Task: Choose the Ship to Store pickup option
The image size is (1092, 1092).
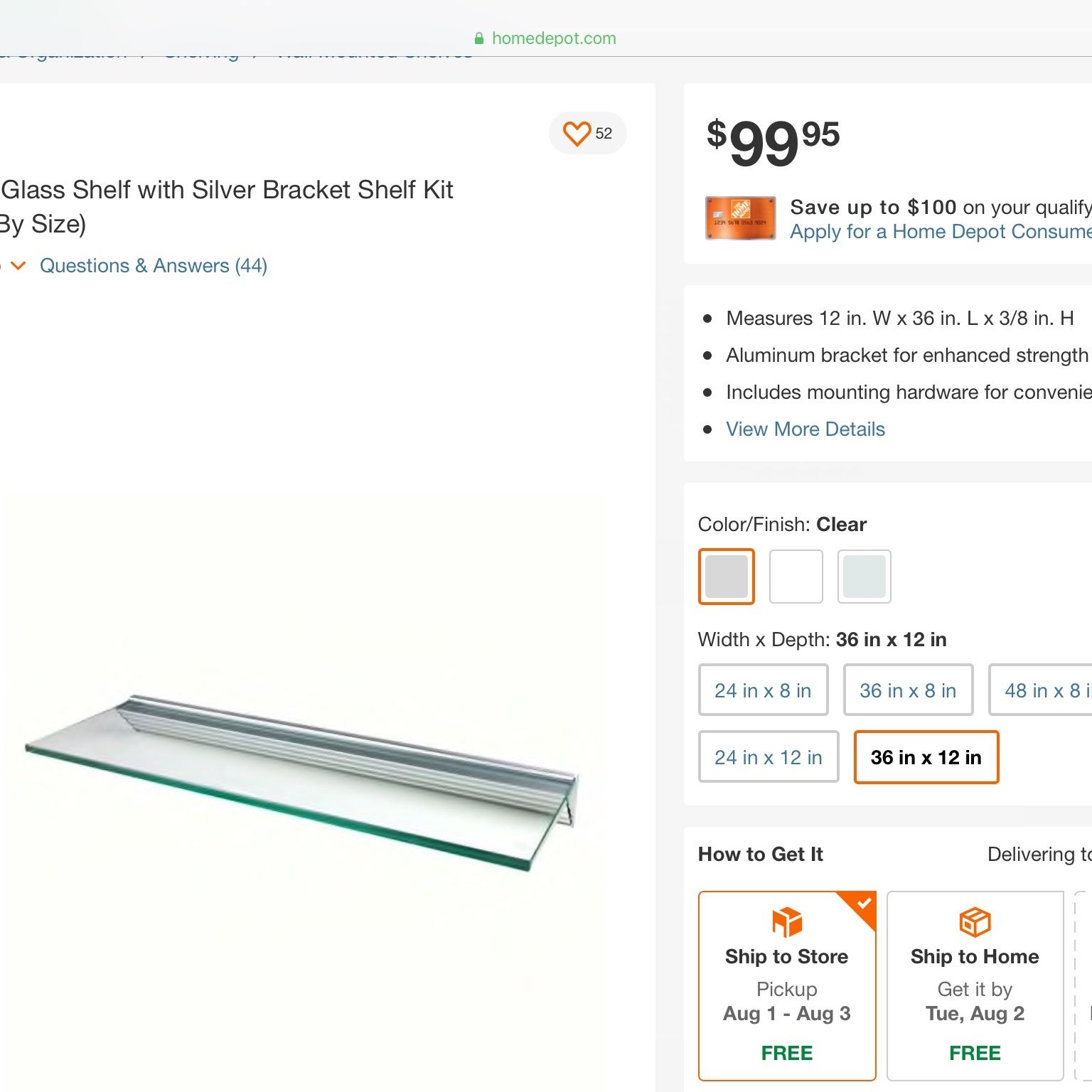Action: pyautogui.click(x=787, y=986)
